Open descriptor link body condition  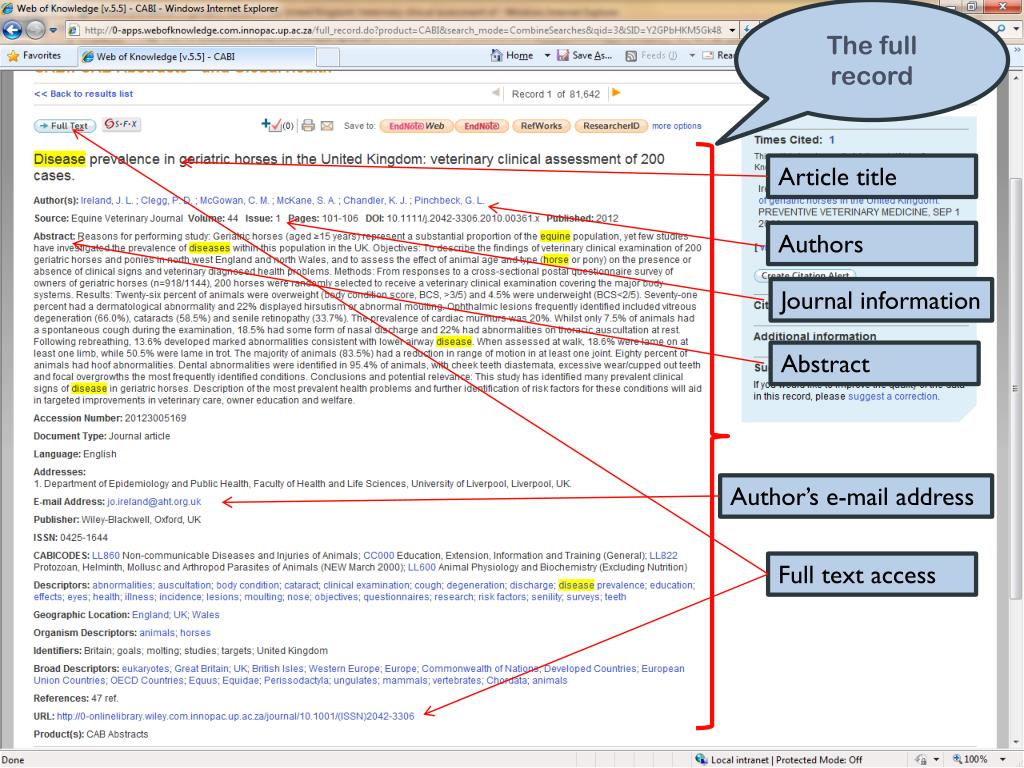245,586
